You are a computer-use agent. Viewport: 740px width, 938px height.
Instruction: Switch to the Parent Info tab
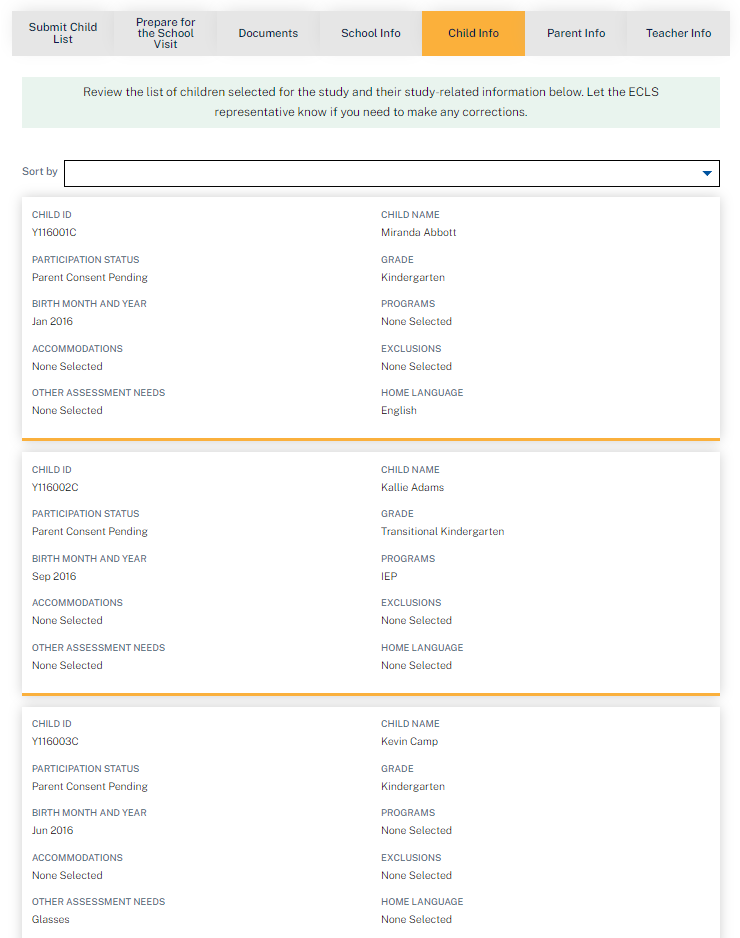(576, 33)
